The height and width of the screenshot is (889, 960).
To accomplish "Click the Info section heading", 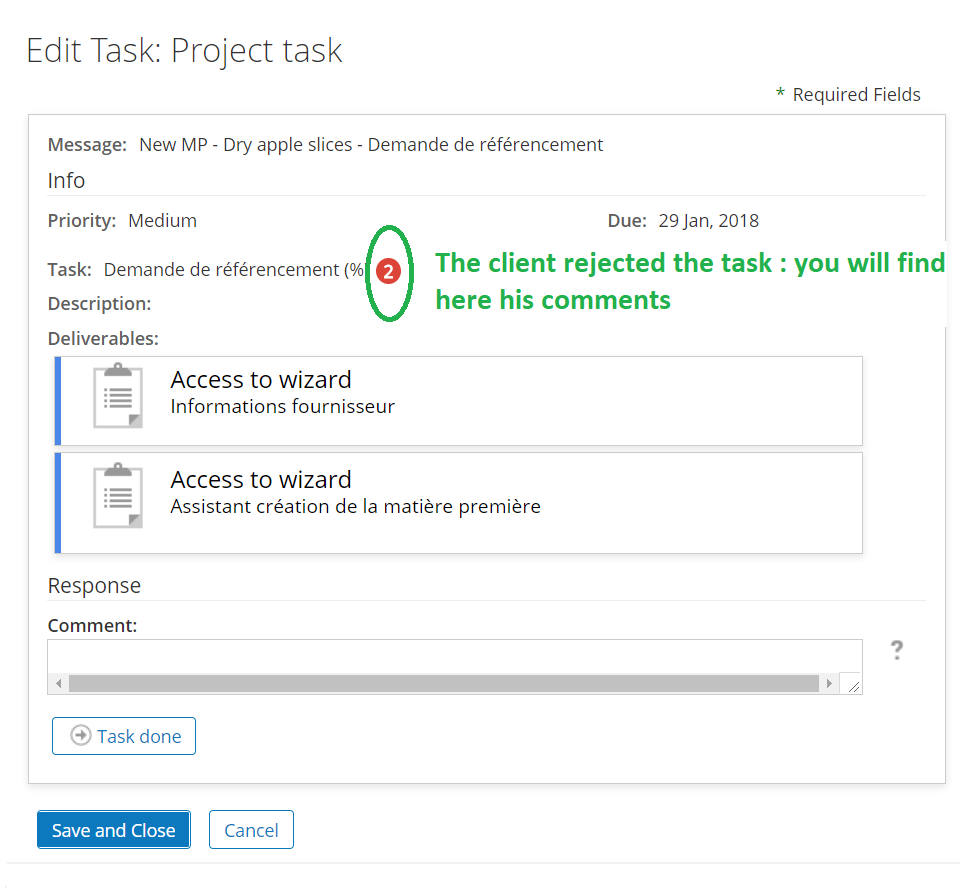I will [66, 181].
